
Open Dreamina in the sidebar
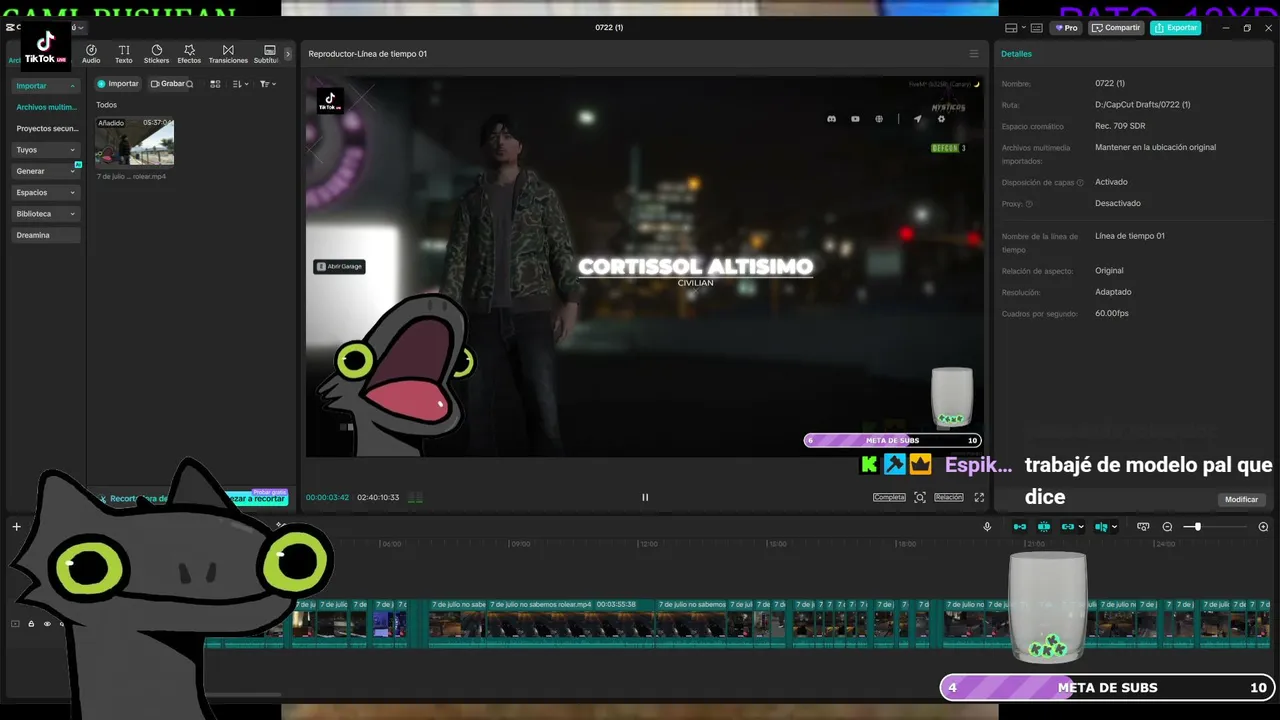coord(46,235)
